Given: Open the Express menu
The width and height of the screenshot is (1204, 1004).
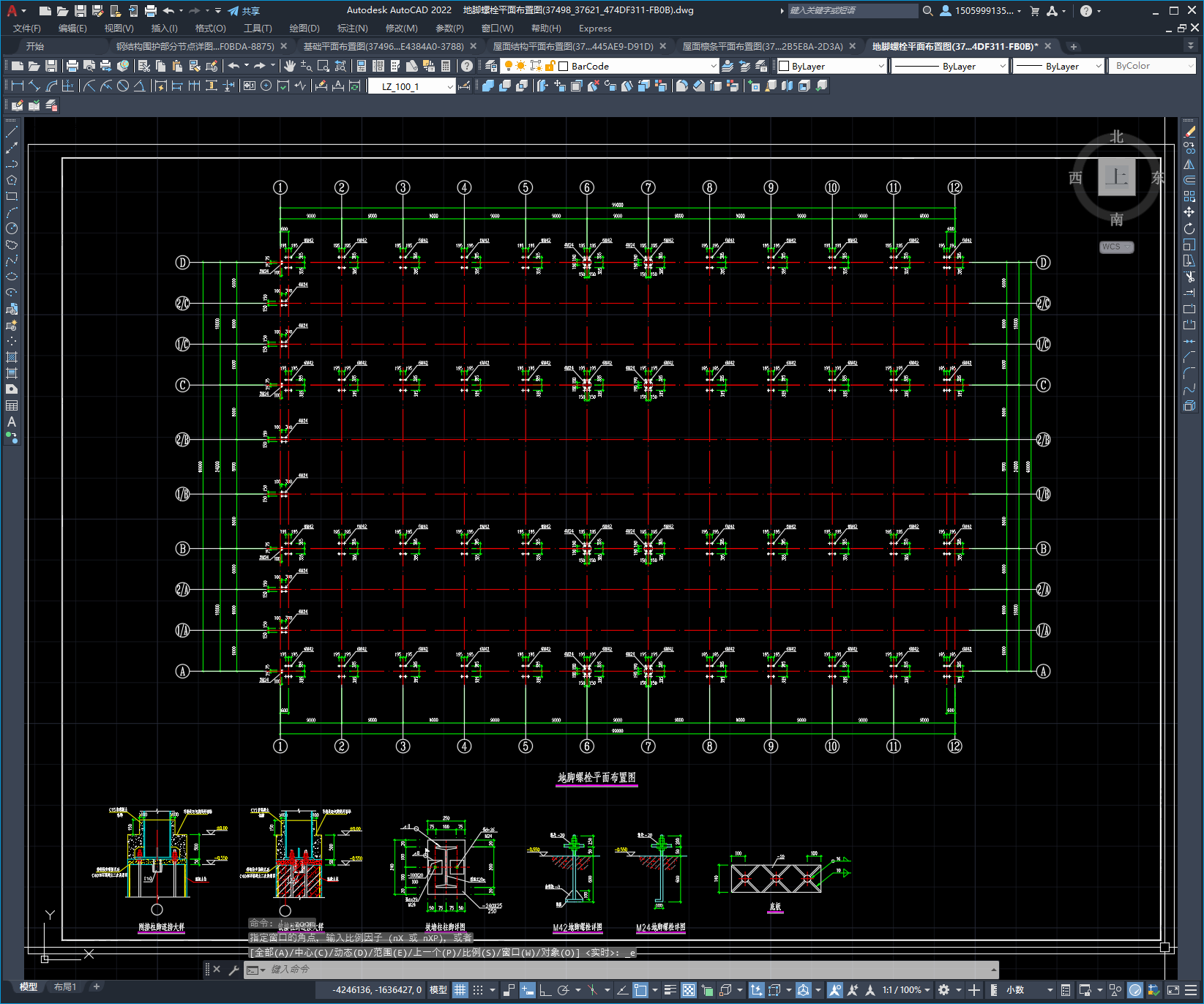Looking at the screenshot, I should point(595,29).
